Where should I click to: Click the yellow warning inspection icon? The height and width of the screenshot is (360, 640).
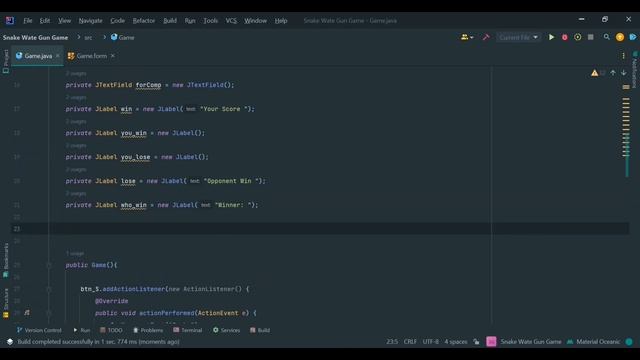click(594, 73)
